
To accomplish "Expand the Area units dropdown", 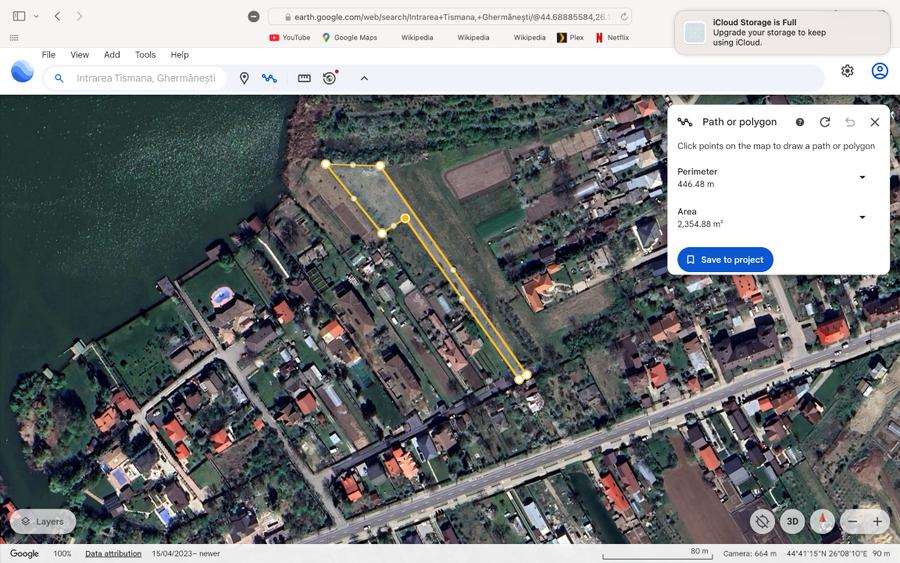I will click(x=862, y=217).
